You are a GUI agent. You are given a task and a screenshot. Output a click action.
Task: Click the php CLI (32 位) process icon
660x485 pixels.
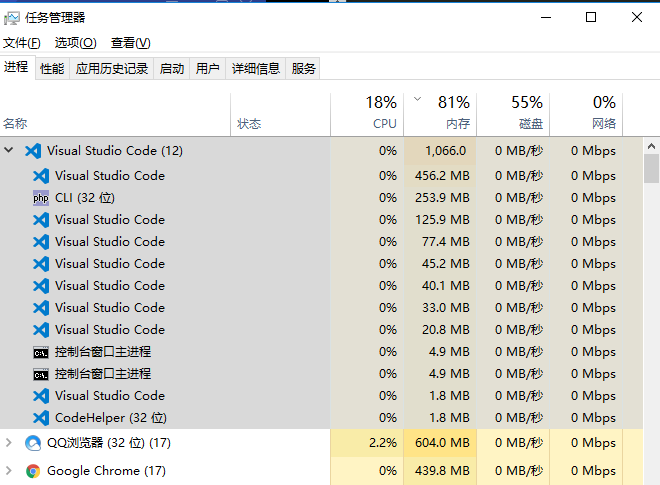point(41,197)
